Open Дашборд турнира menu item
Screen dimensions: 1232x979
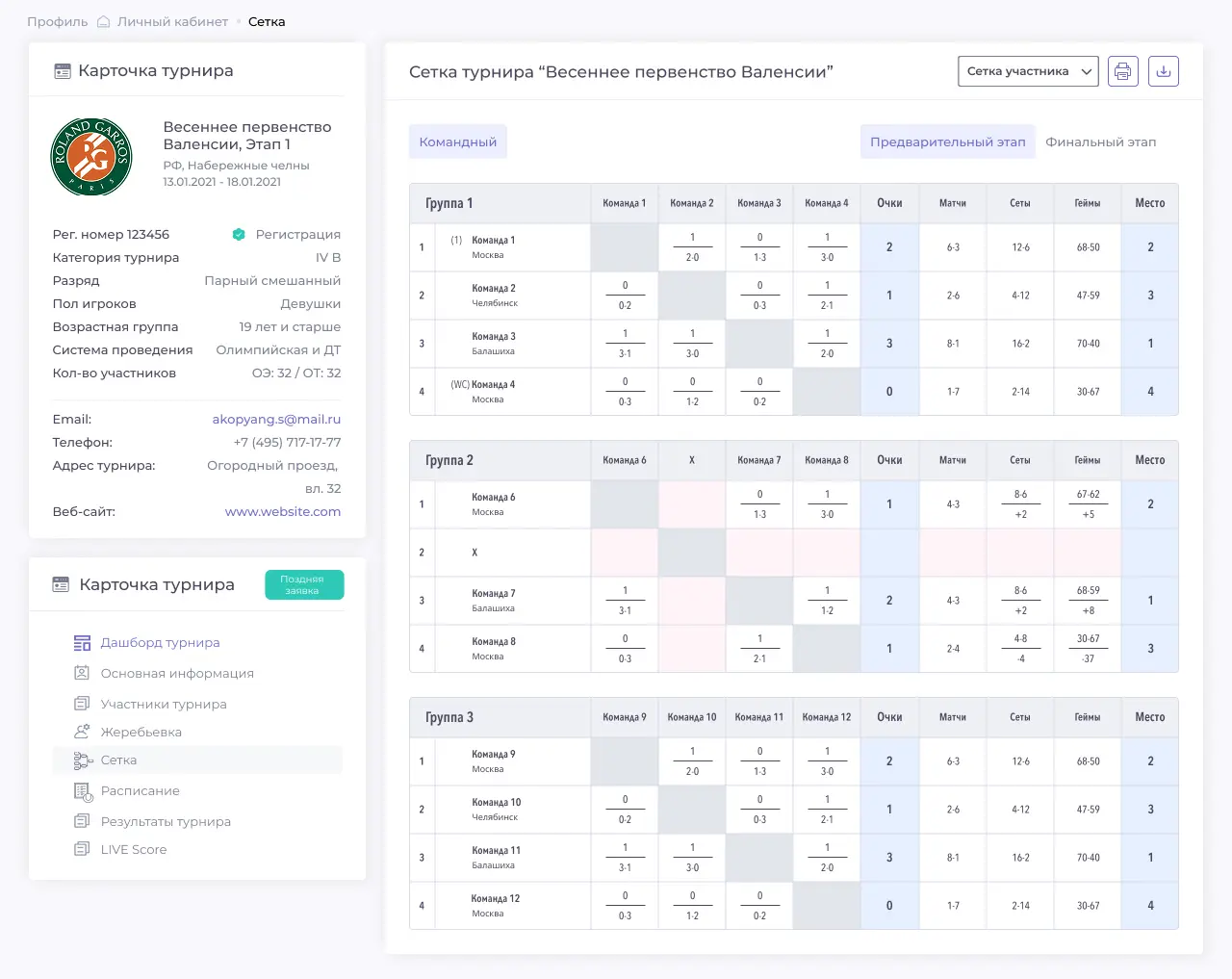160,643
